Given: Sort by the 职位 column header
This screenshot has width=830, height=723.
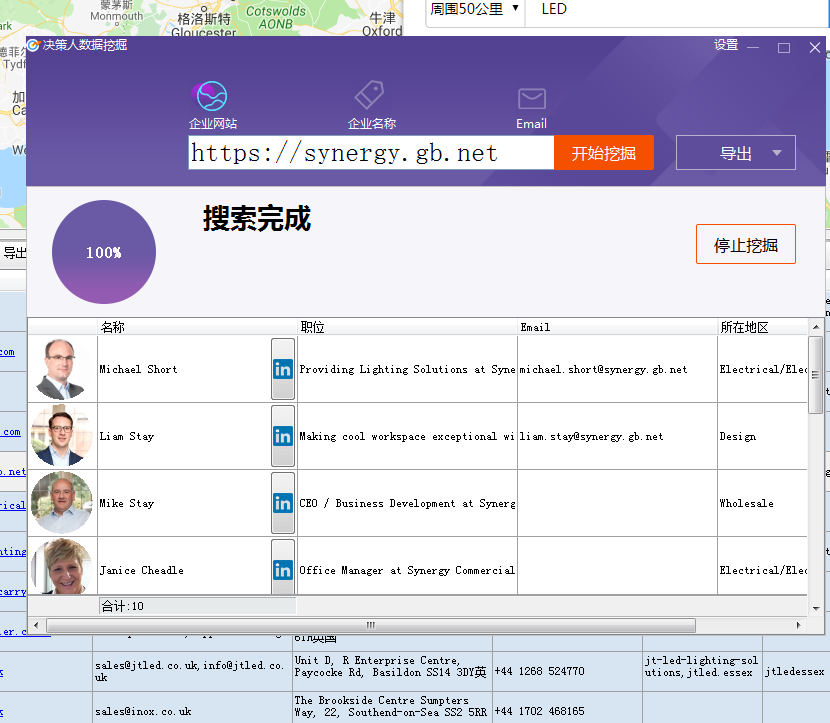Looking at the screenshot, I should pos(408,327).
